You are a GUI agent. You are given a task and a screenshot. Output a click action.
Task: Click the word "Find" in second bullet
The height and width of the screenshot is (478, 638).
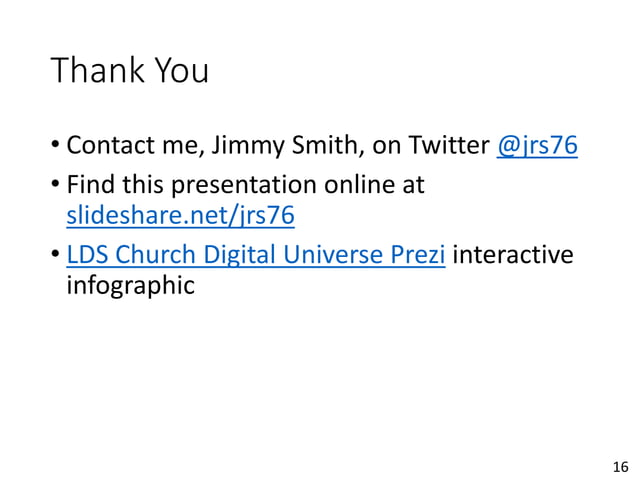coord(90,186)
